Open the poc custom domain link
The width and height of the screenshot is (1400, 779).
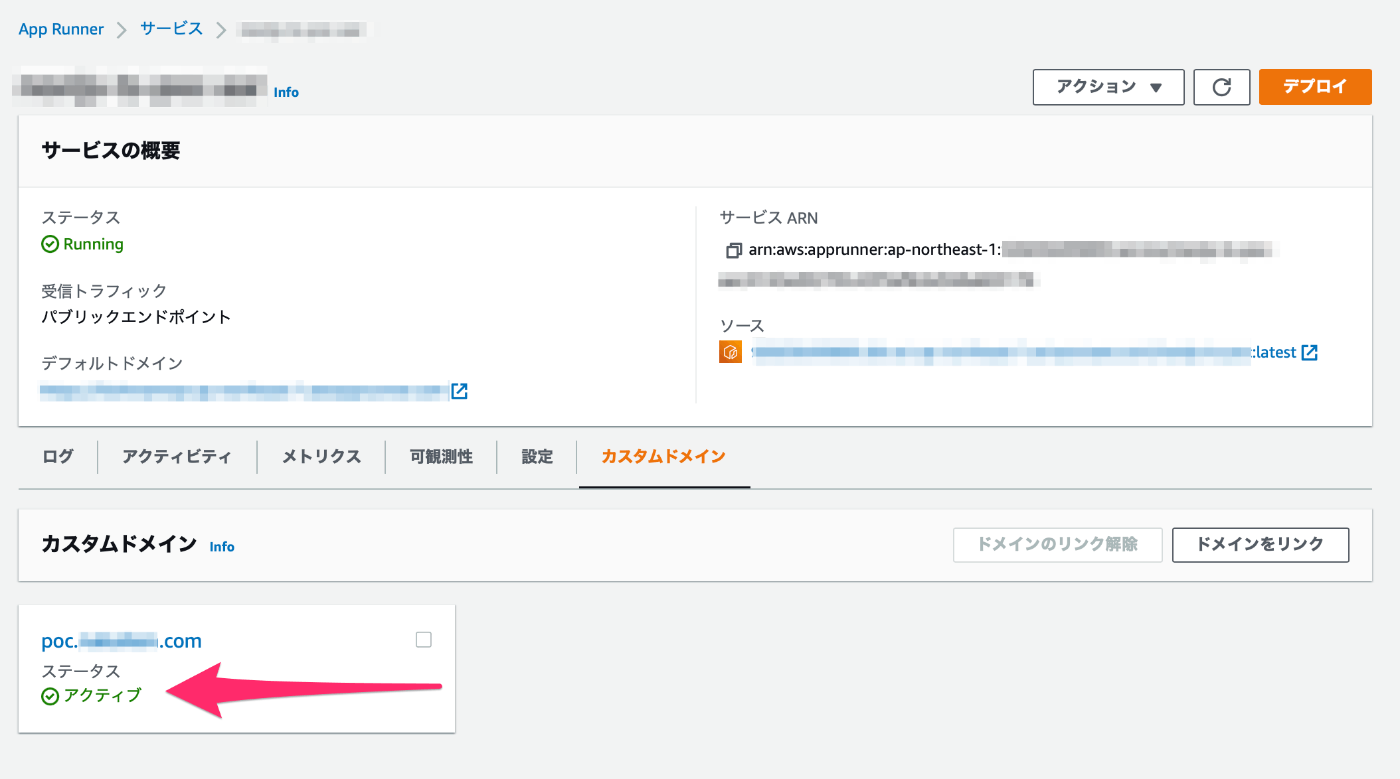[122, 641]
